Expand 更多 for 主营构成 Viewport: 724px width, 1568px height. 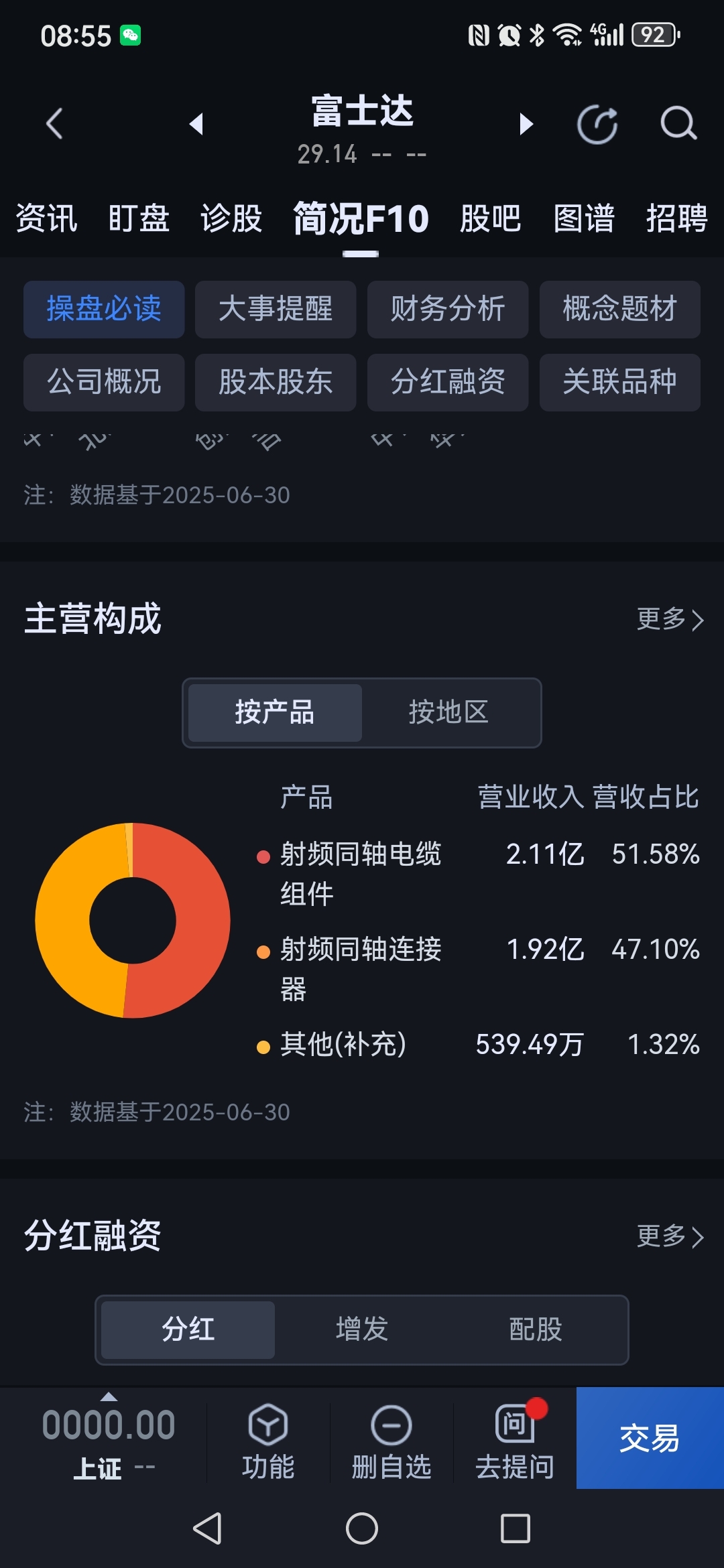(670, 619)
